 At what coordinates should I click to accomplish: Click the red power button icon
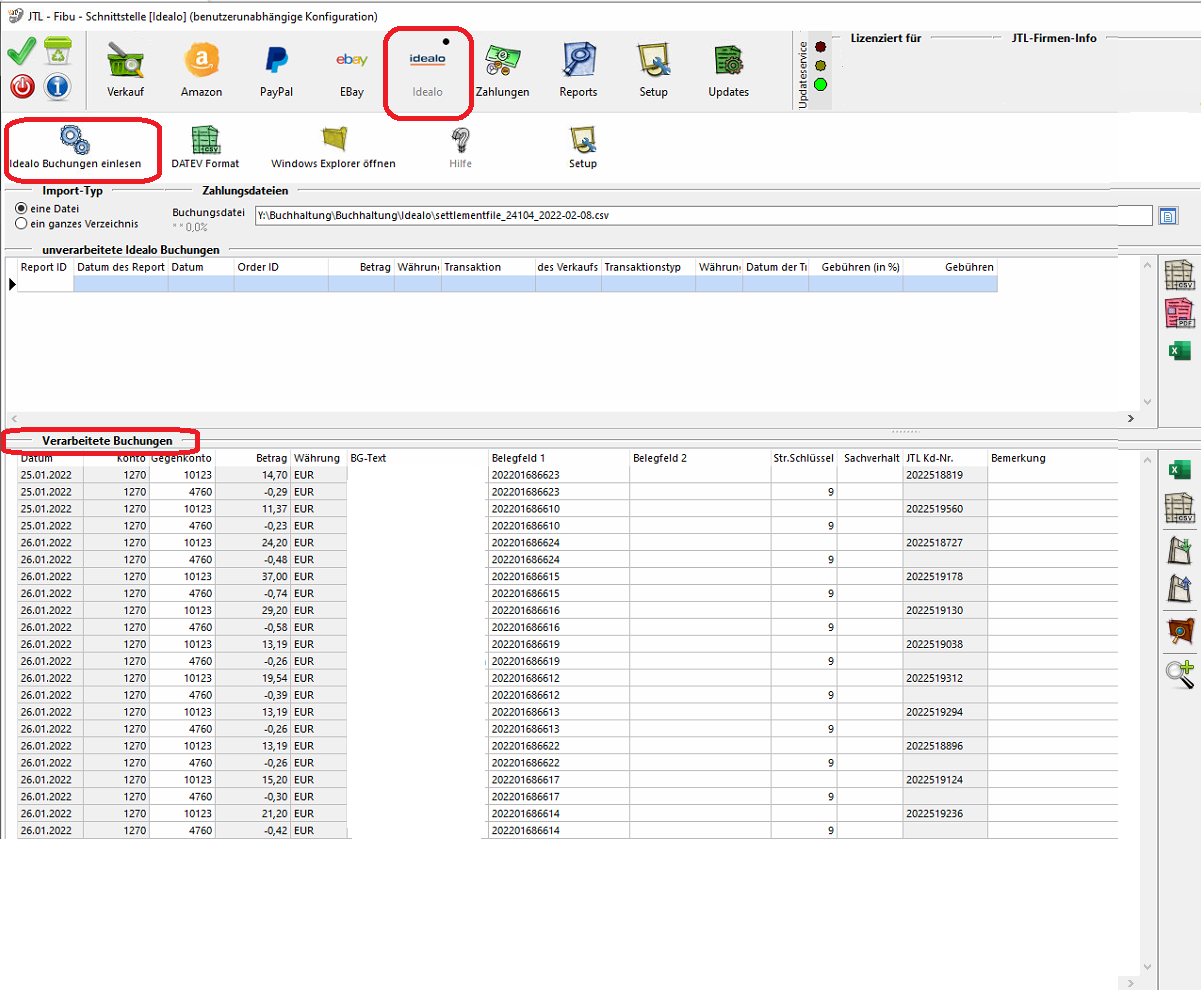pos(22,87)
